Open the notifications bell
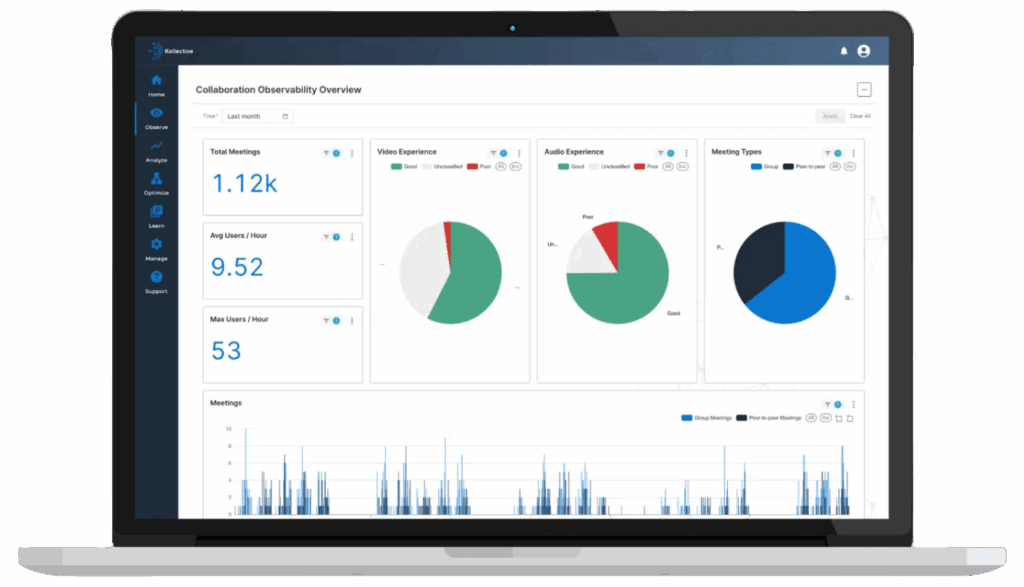Screen dimensions: 1024x587 [x=843, y=51]
